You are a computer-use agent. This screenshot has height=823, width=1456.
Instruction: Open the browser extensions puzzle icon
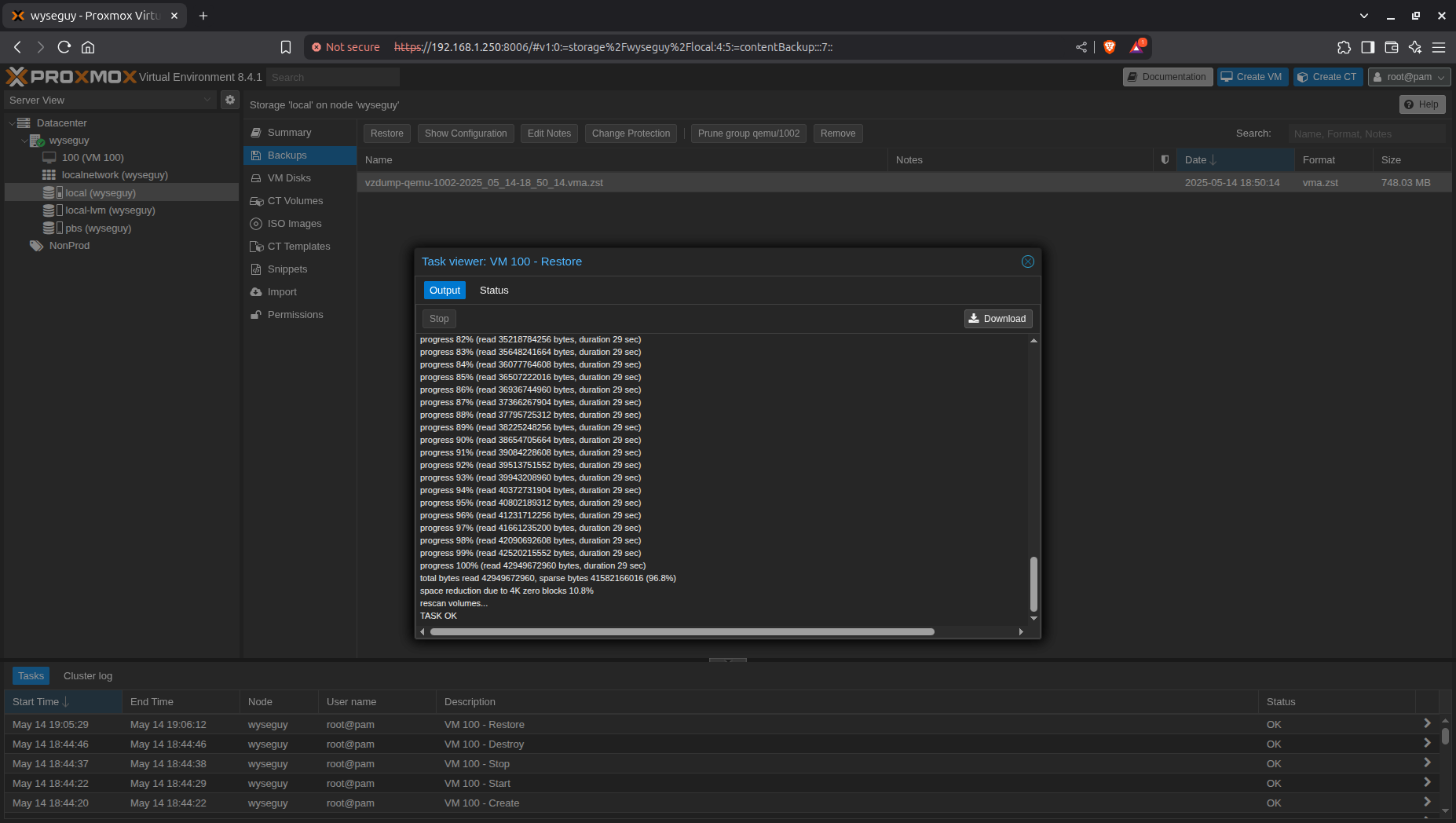point(1344,47)
